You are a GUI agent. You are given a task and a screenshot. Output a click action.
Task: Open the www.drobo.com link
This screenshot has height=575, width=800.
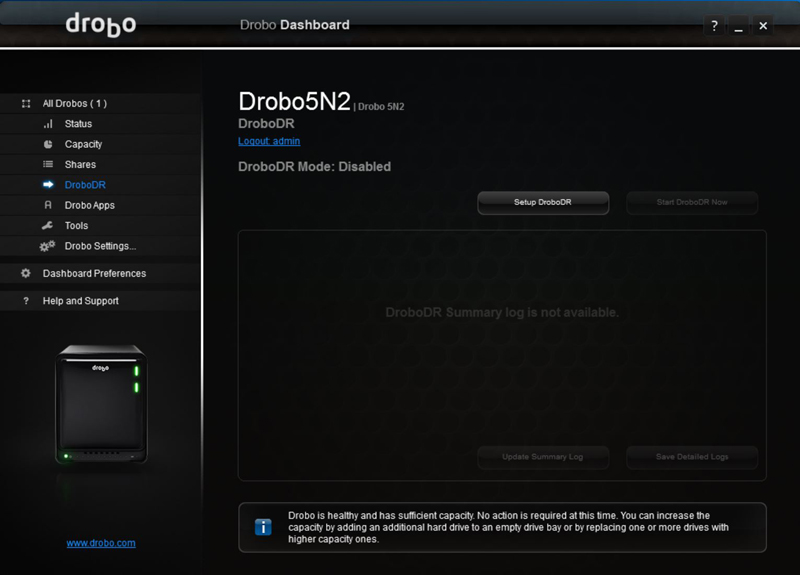[101, 543]
